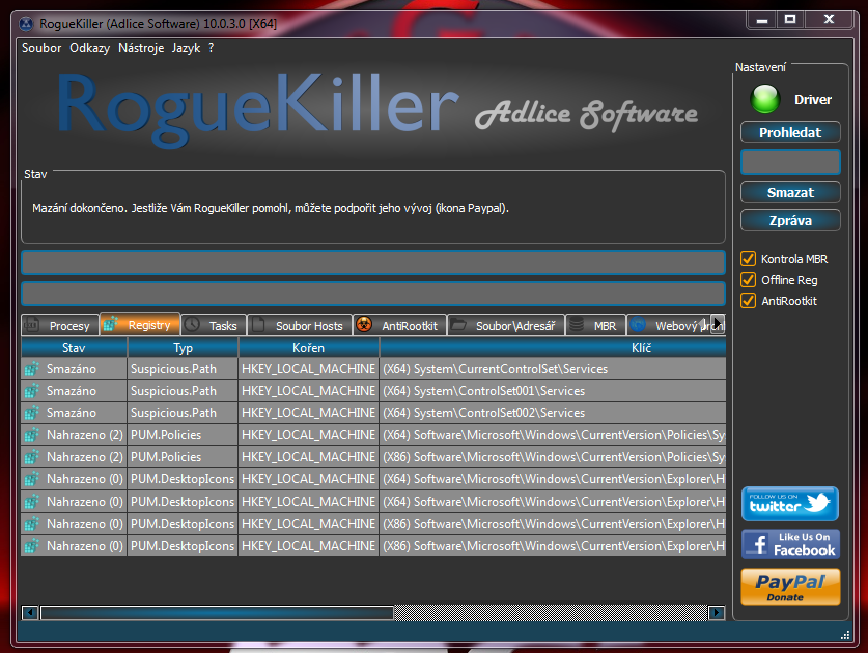Select the Registry tab
868x653 pixels.
coord(140,324)
